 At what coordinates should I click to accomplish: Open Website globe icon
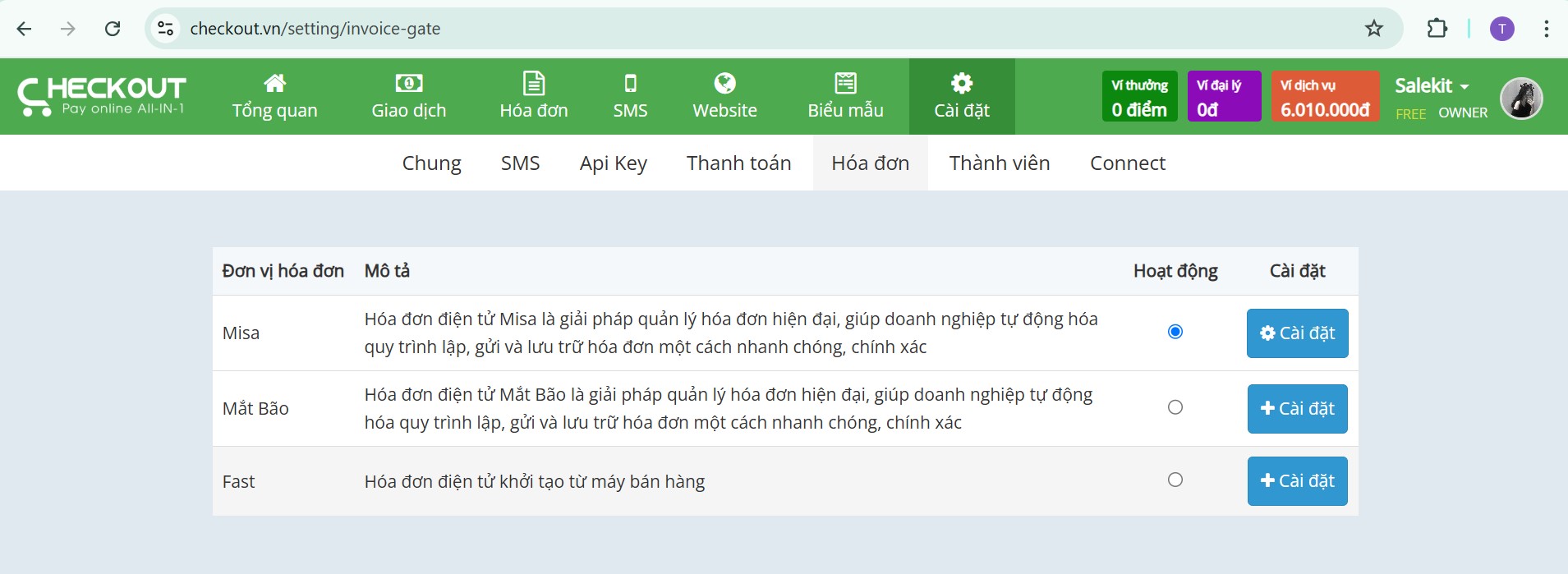[x=724, y=83]
